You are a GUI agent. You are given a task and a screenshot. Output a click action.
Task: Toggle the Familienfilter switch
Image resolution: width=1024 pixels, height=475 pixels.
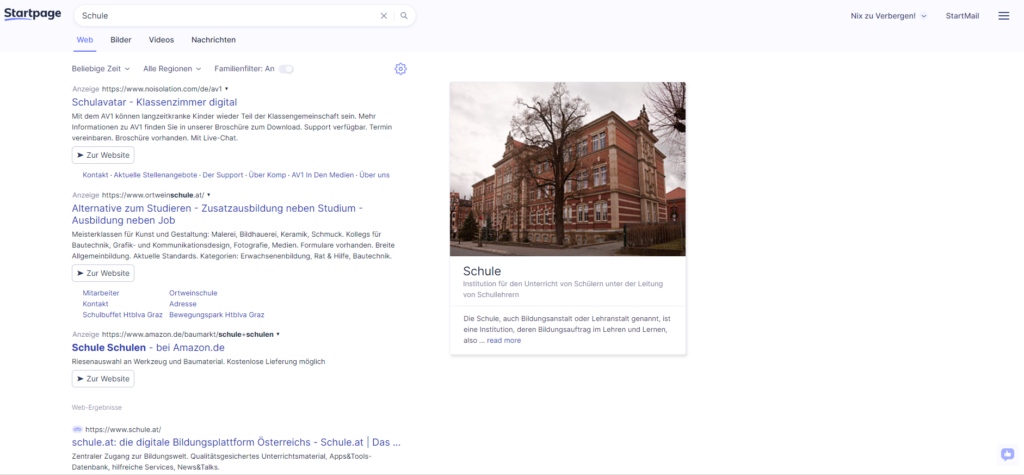[x=286, y=69]
